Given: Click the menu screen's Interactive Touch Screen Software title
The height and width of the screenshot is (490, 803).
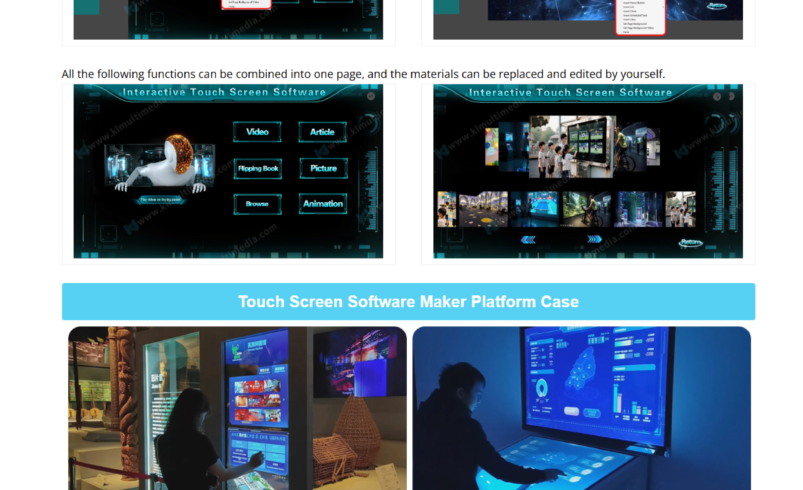Looking at the screenshot, I should [x=224, y=92].
